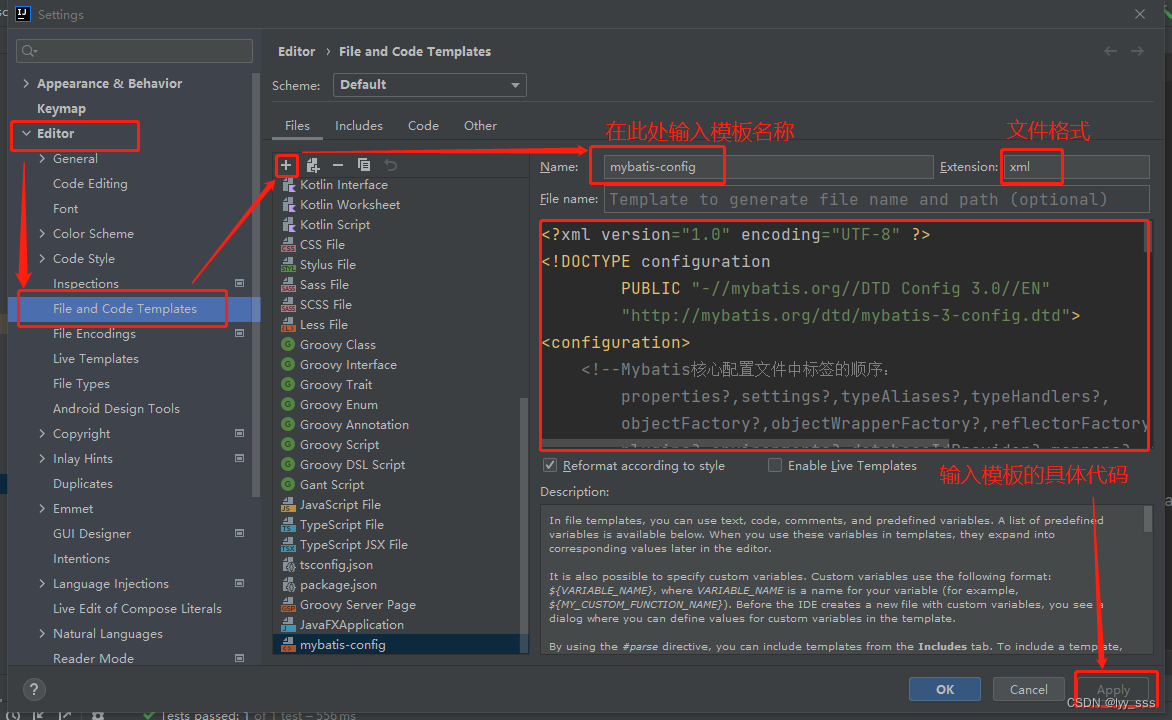Open File Types settings

(x=81, y=384)
